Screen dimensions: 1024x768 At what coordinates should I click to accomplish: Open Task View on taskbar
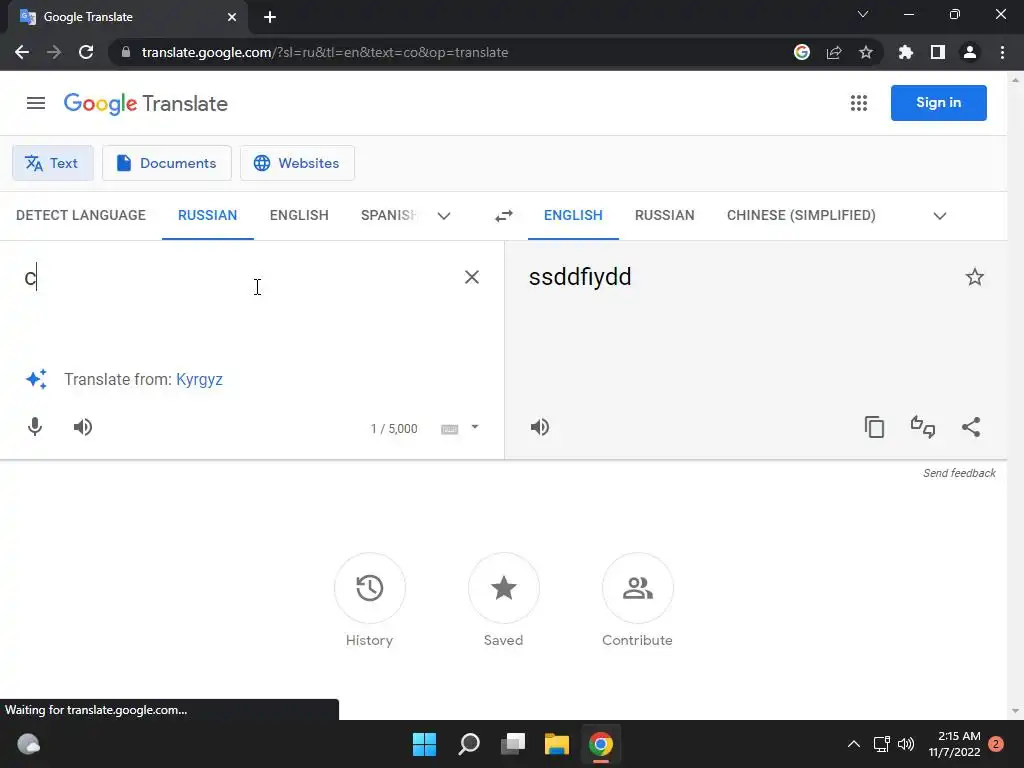pyautogui.click(x=513, y=744)
